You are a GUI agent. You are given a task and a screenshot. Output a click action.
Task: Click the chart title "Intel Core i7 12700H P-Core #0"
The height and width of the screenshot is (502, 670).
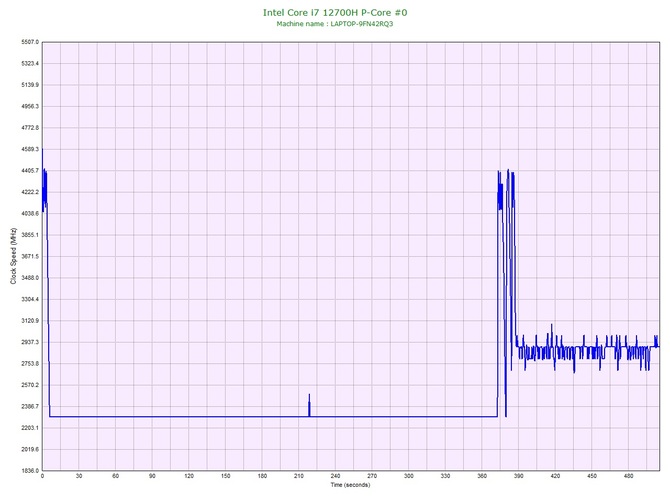coord(335,12)
